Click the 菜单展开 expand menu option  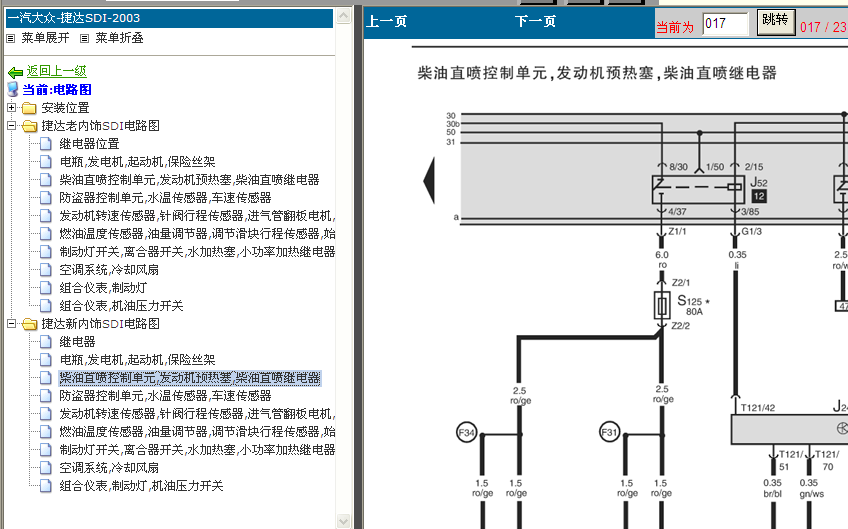(x=45, y=38)
